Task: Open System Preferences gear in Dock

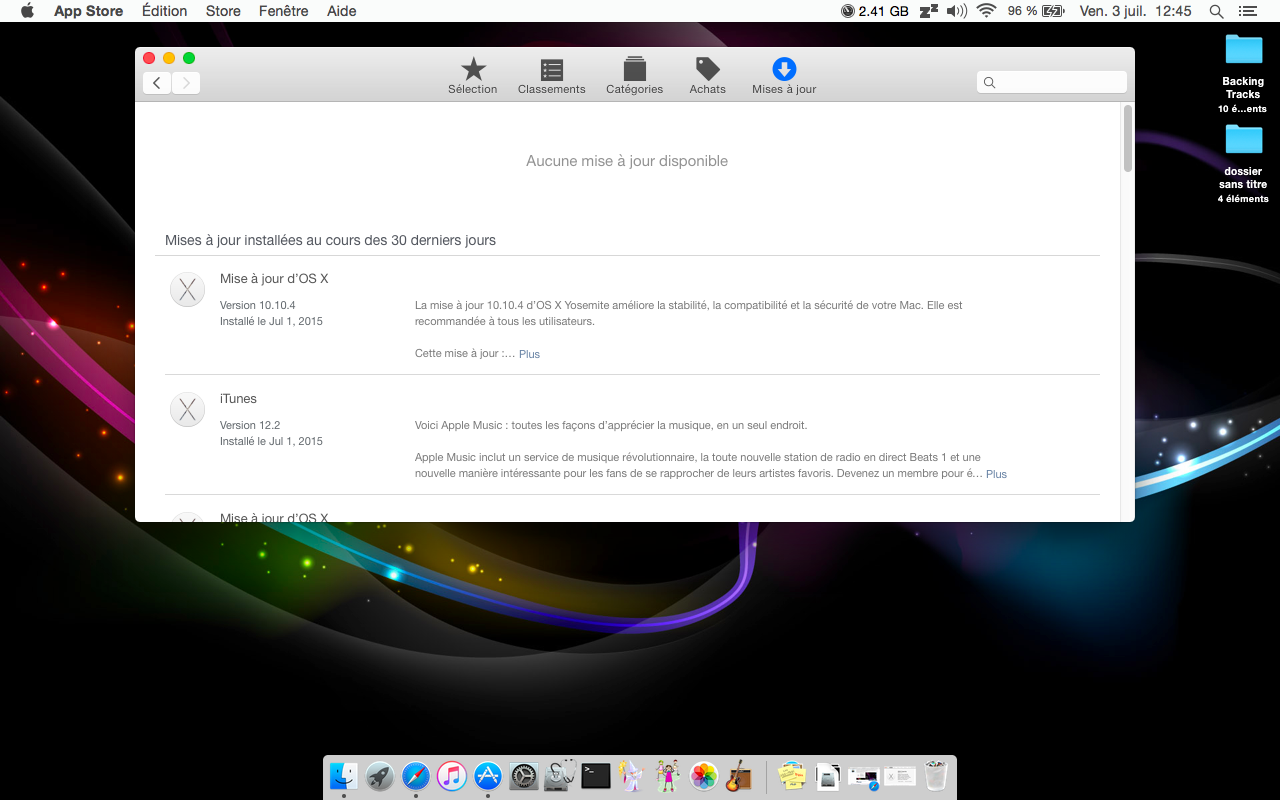Action: [x=524, y=776]
